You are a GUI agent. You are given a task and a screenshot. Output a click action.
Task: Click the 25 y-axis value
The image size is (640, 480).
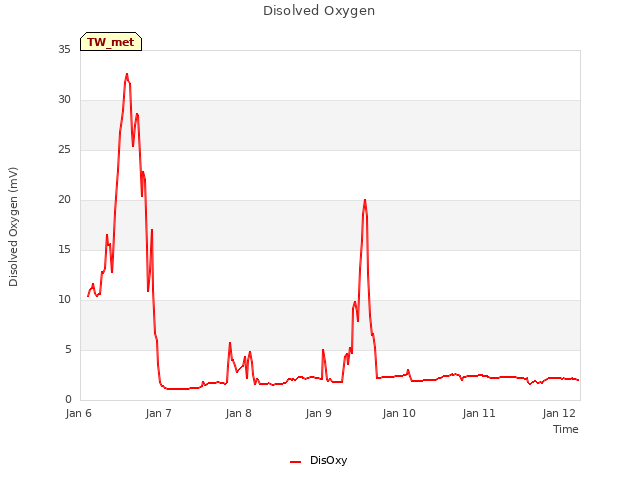(x=64, y=149)
